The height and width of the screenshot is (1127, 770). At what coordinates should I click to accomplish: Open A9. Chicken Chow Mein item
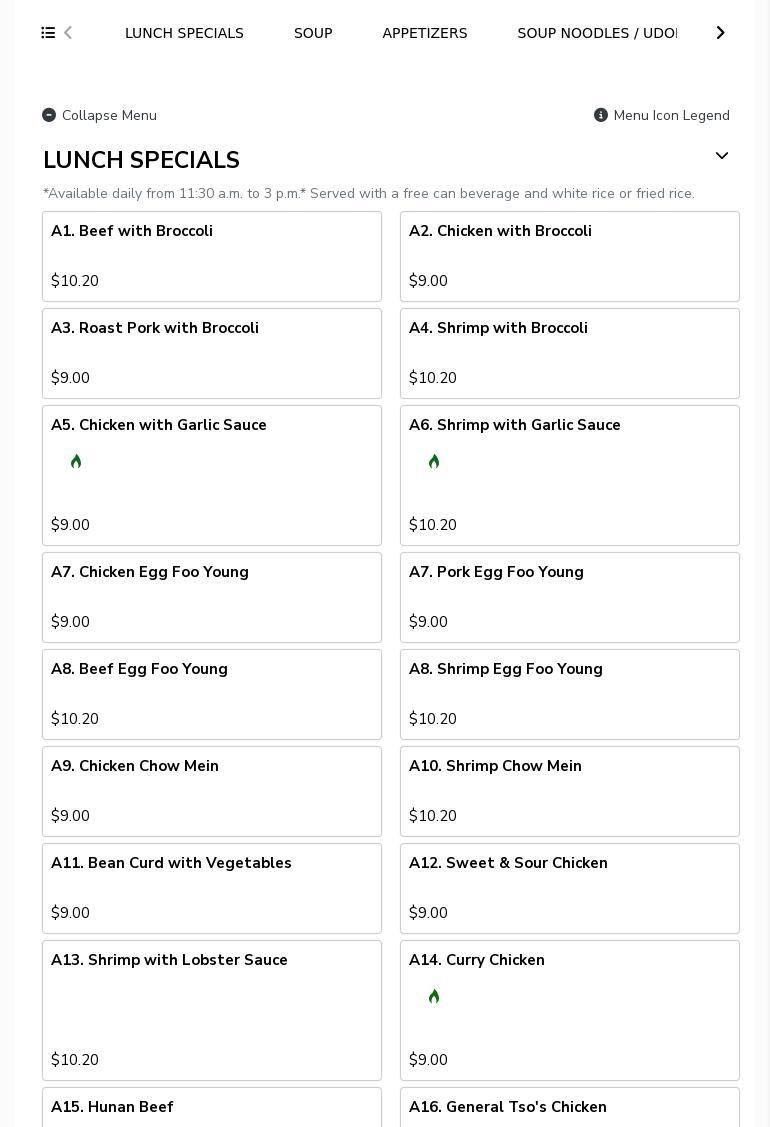pyautogui.click(x=212, y=791)
